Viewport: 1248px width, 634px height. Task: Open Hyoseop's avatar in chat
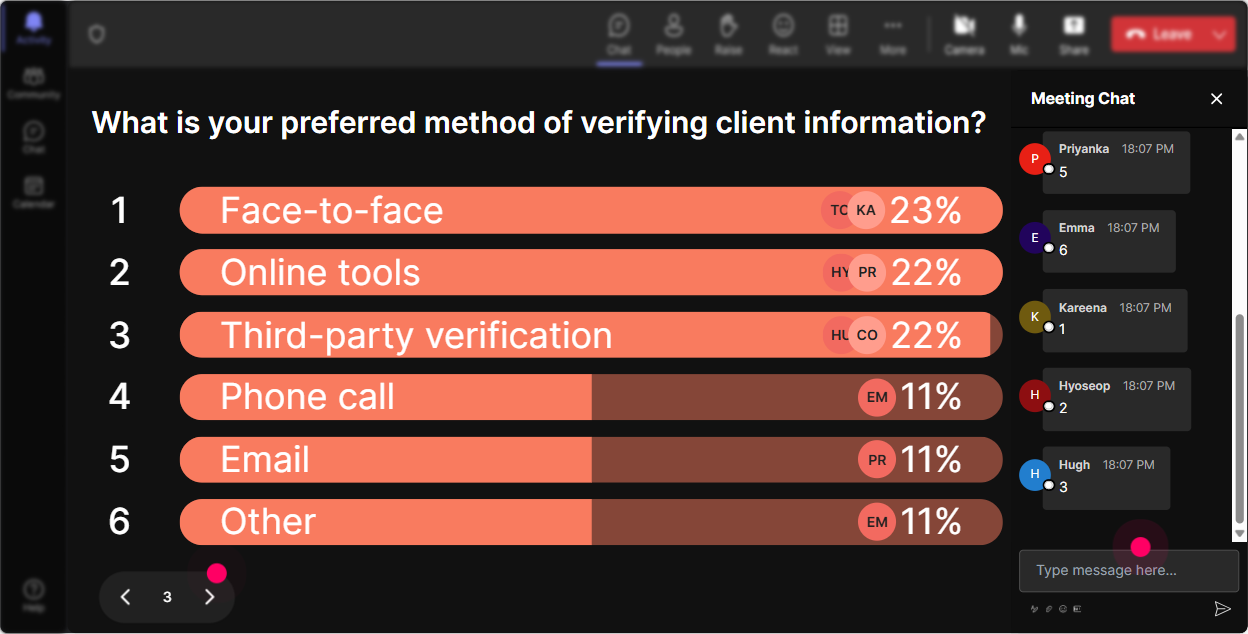tap(1035, 395)
